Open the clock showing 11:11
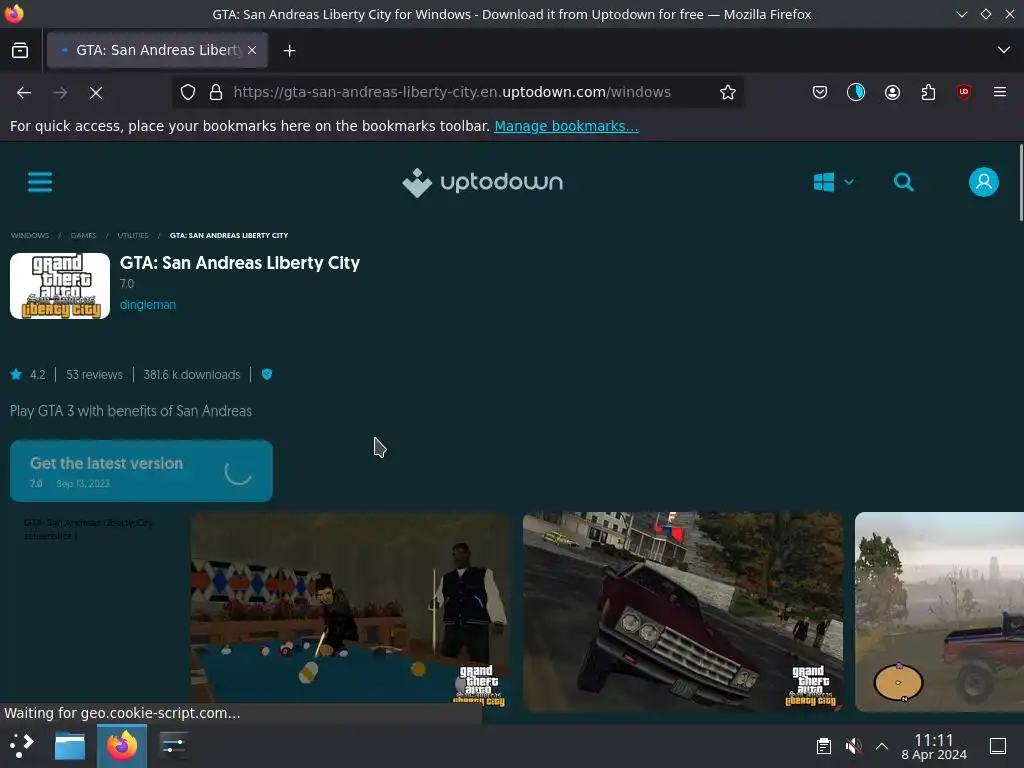1024x768 pixels. [934, 746]
